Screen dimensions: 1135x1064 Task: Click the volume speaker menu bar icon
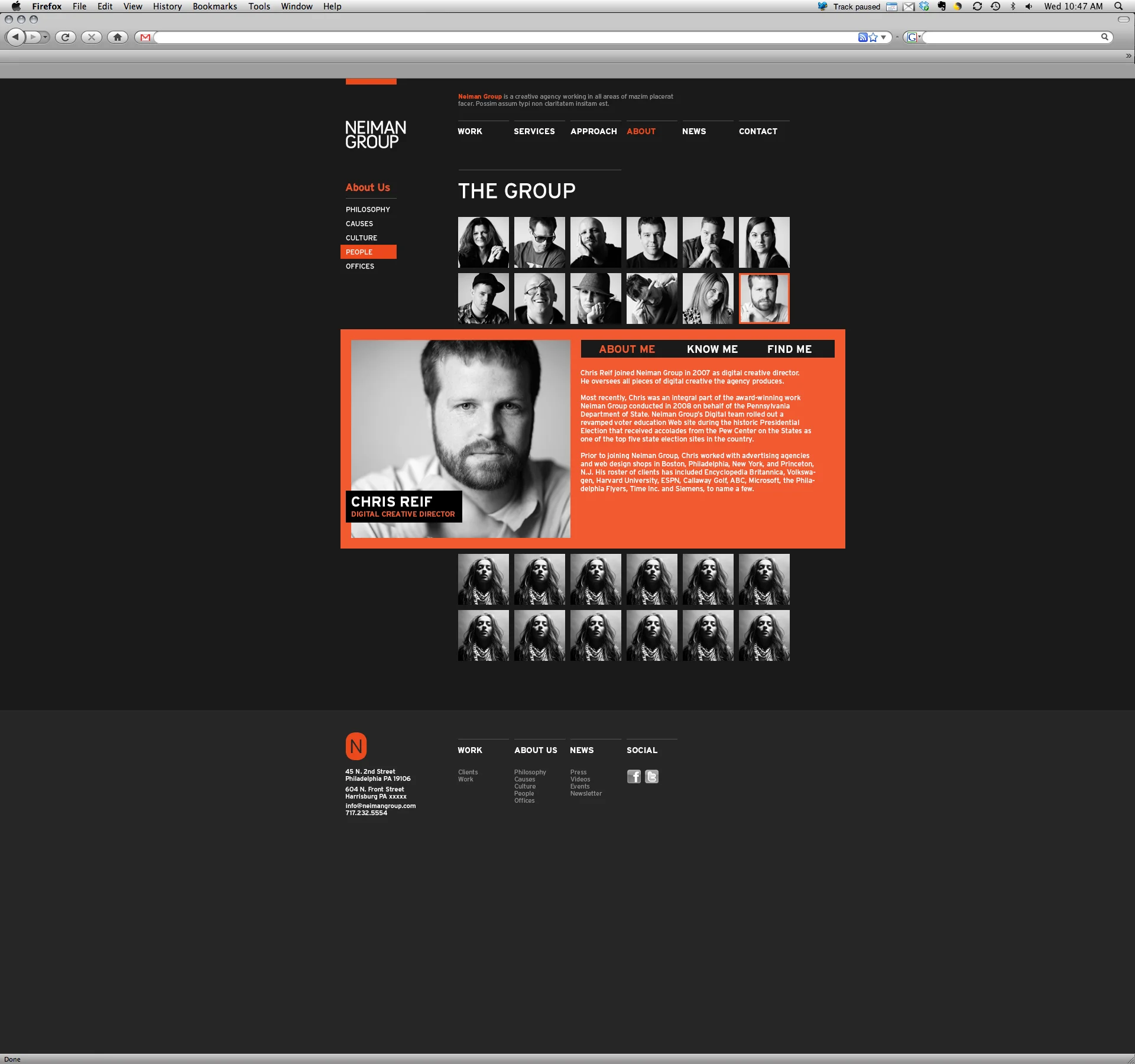coord(1029,6)
